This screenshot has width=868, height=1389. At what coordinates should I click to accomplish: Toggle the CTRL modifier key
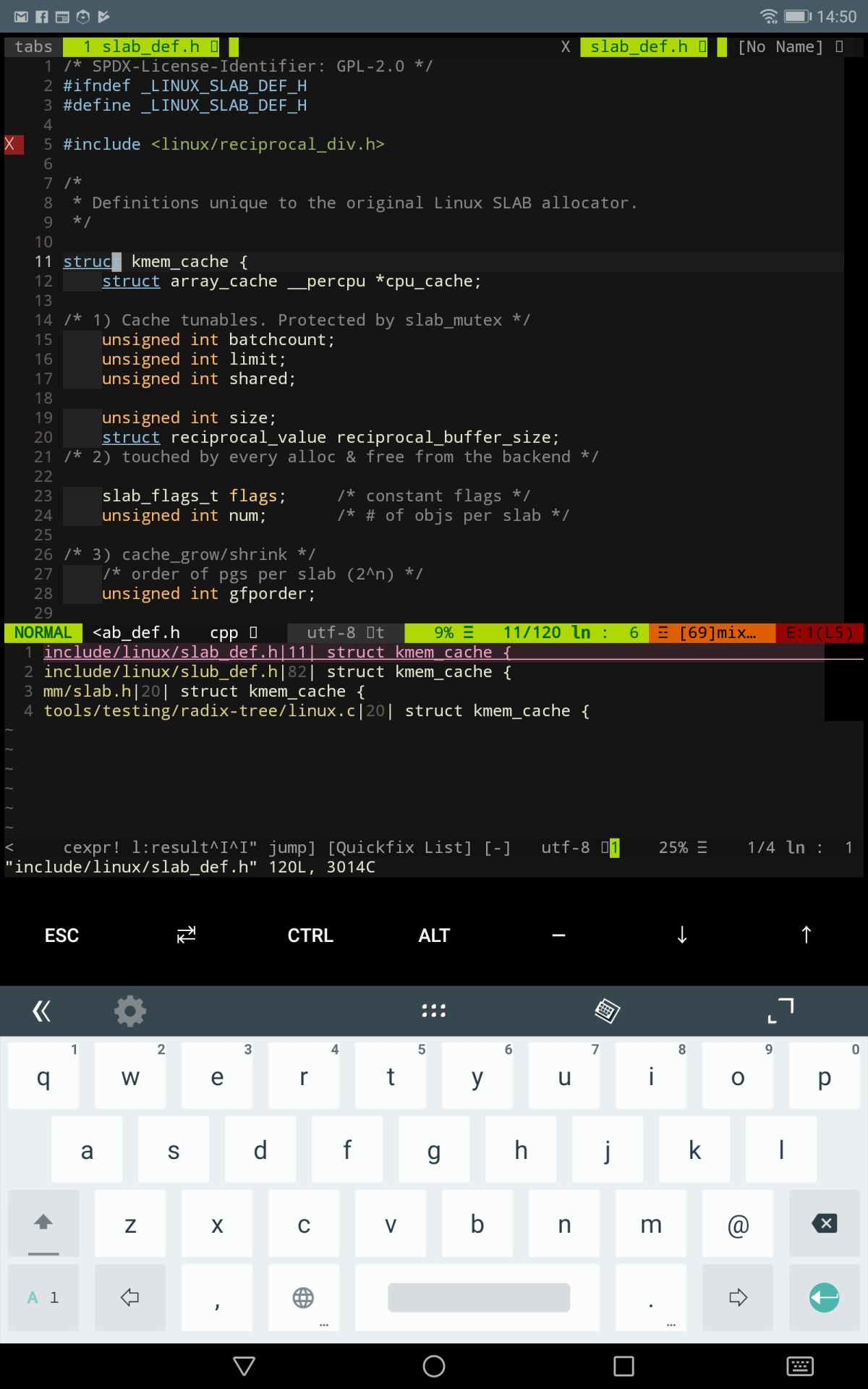coord(310,935)
